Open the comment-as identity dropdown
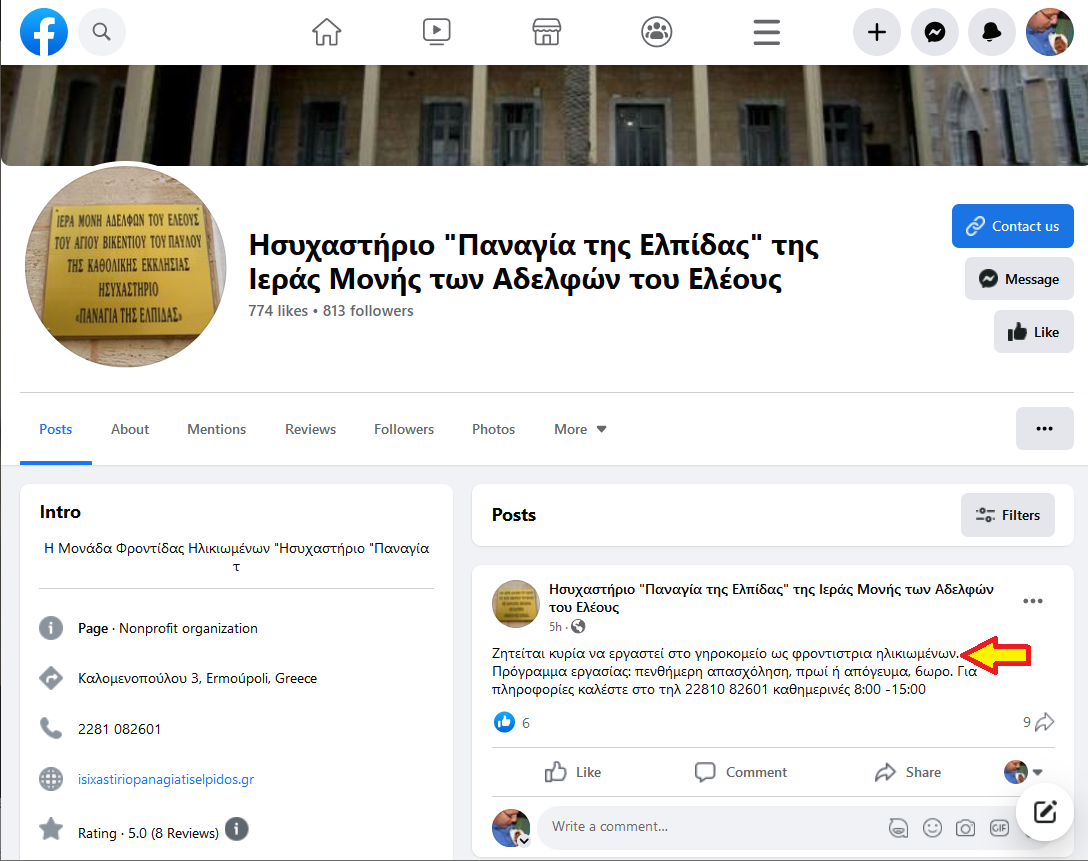This screenshot has height=861, width=1088. (x=1023, y=772)
